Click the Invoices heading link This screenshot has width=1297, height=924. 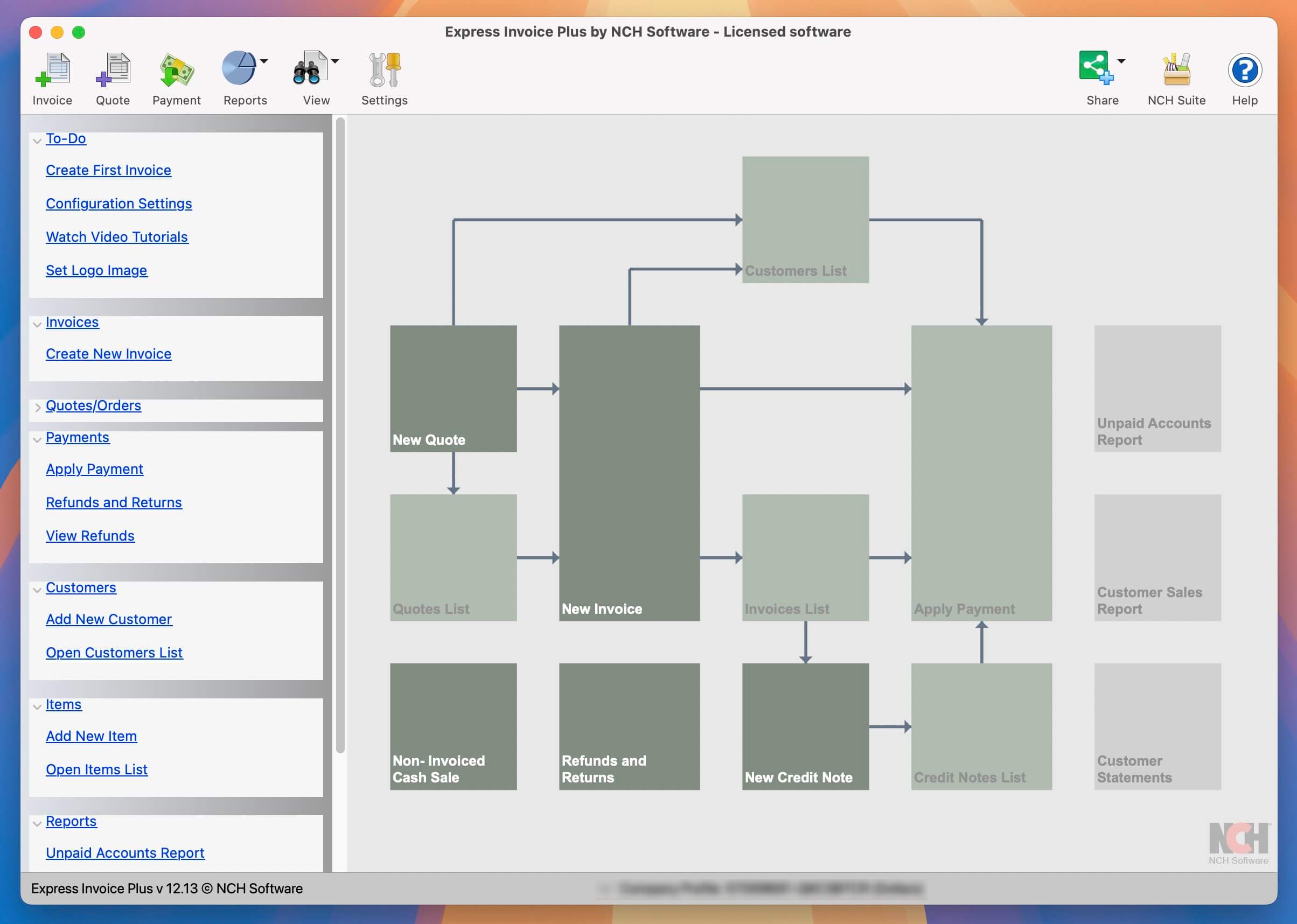click(72, 322)
